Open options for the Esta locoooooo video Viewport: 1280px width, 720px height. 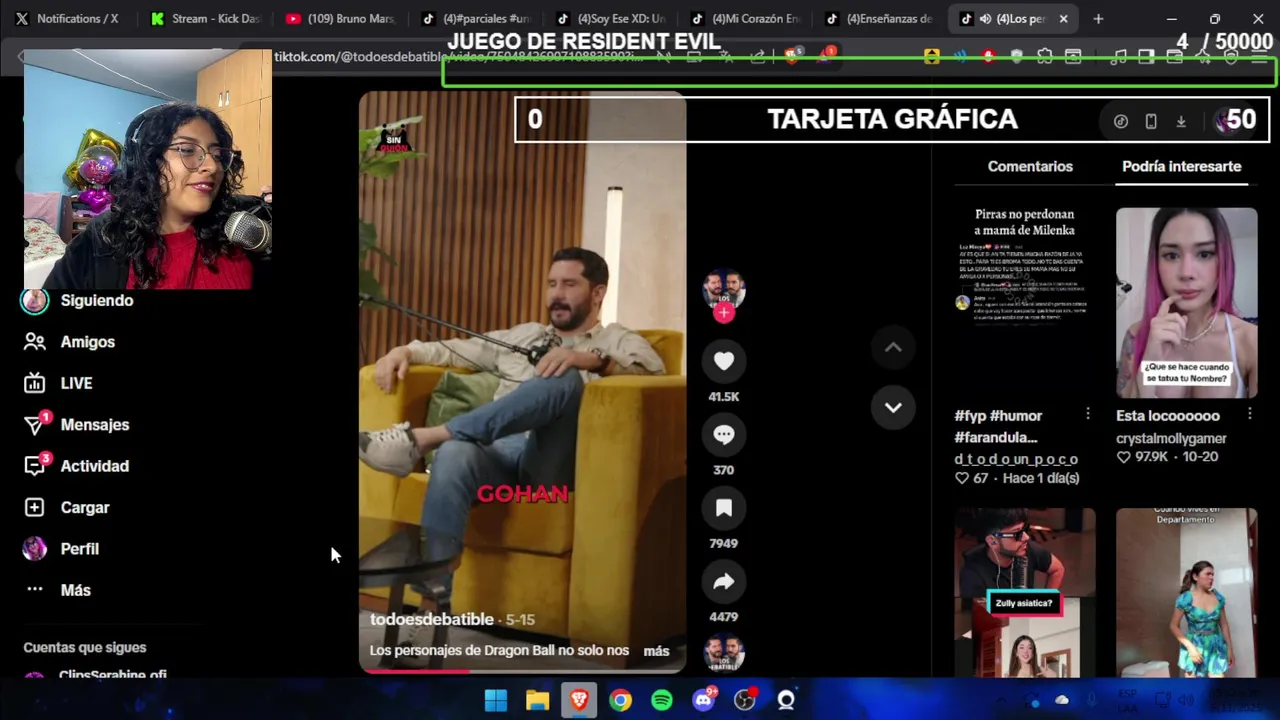coord(1250,414)
